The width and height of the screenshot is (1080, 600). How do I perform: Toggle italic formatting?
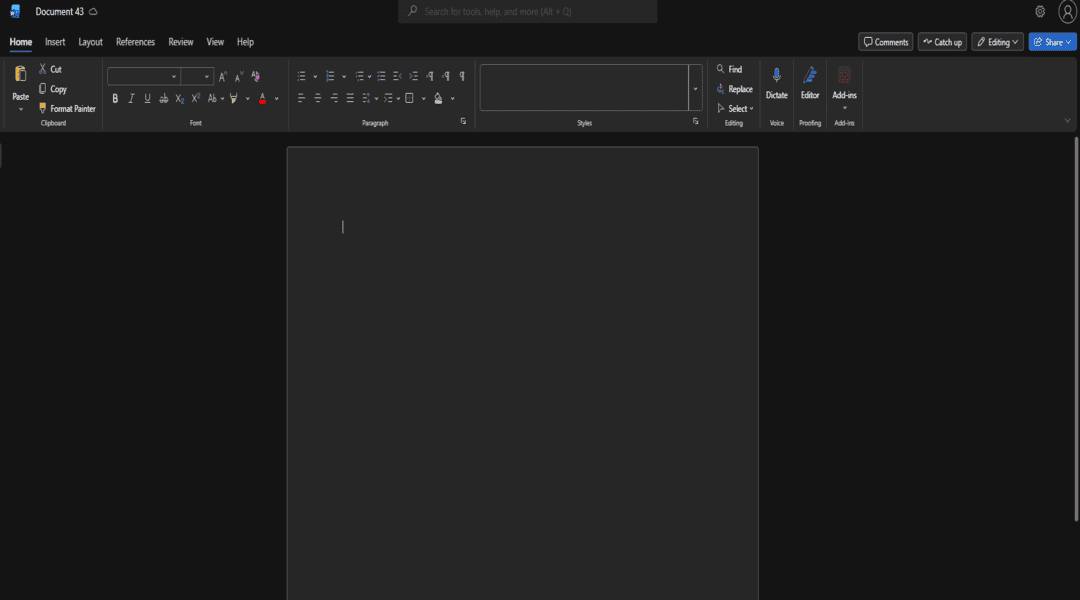[x=131, y=98]
